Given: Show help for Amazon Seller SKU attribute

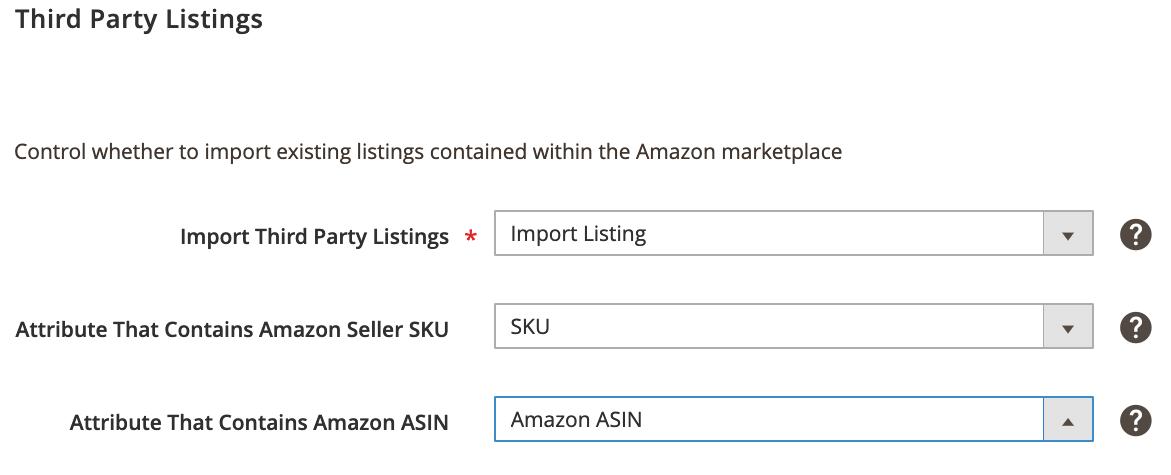Looking at the screenshot, I should pyautogui.click(x=1135, y=327).
